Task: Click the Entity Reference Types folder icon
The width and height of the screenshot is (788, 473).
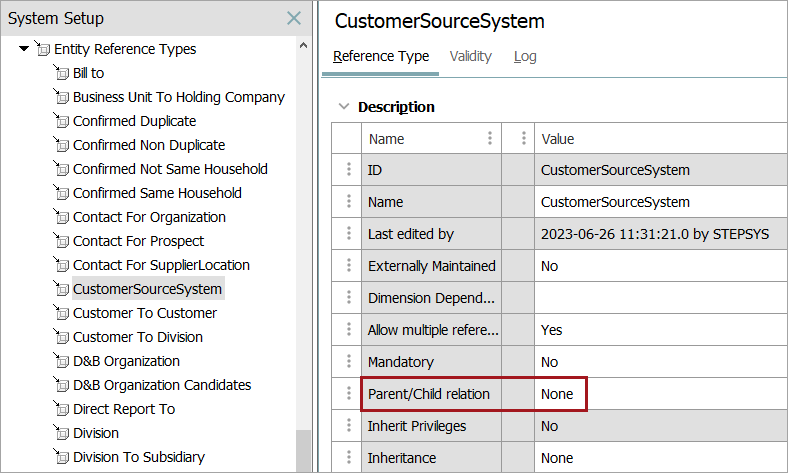Action: pos(42,49)
